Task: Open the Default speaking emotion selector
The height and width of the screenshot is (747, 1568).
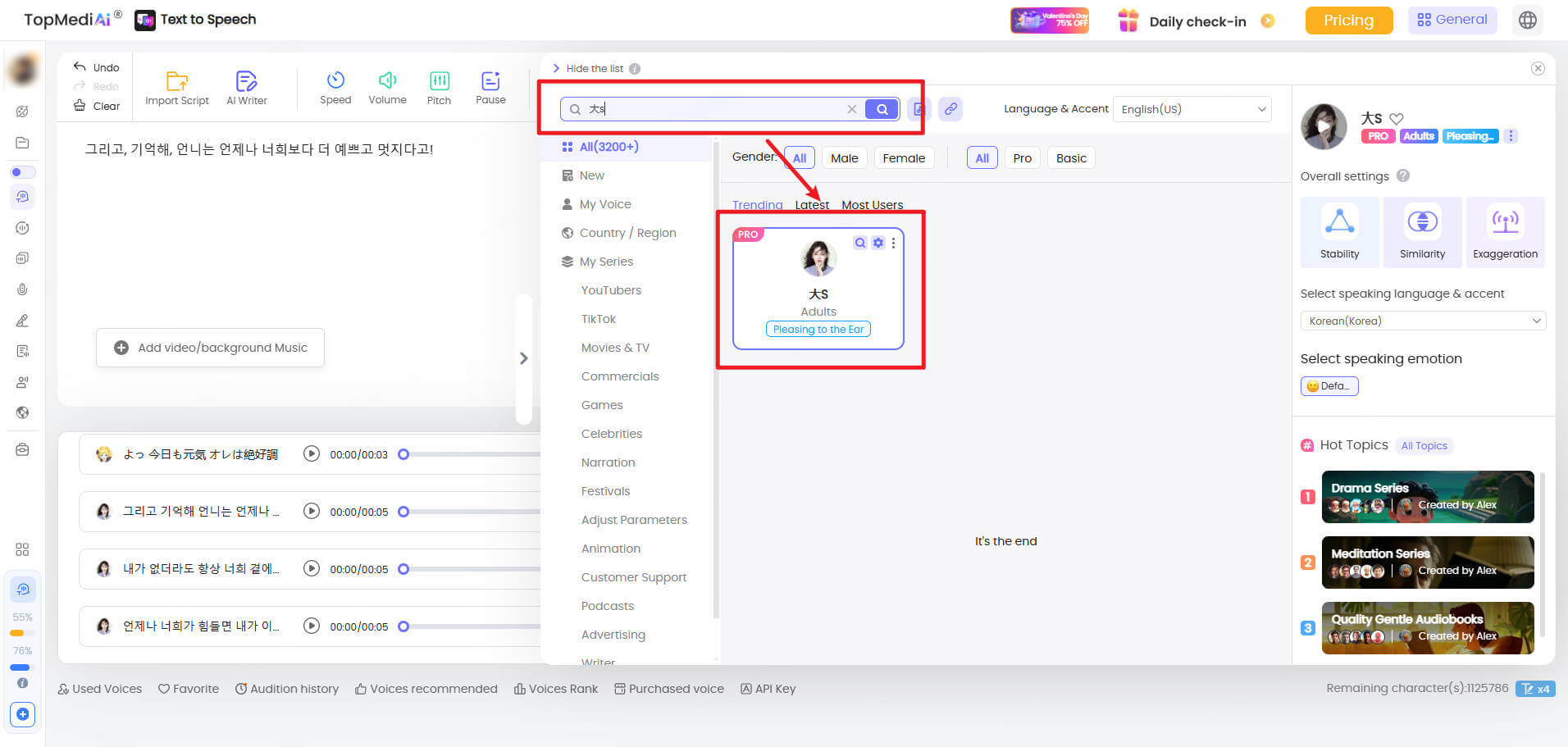Action: (1329, 386)
